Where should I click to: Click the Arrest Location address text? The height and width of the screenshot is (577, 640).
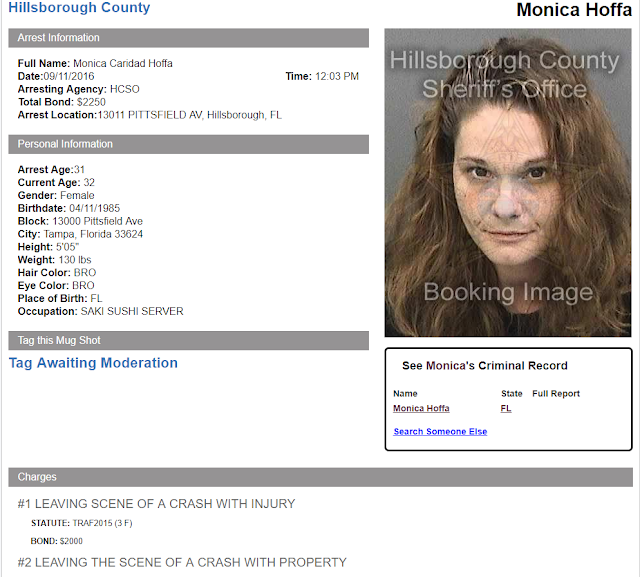pyautogui.click(x=149, y=115)
